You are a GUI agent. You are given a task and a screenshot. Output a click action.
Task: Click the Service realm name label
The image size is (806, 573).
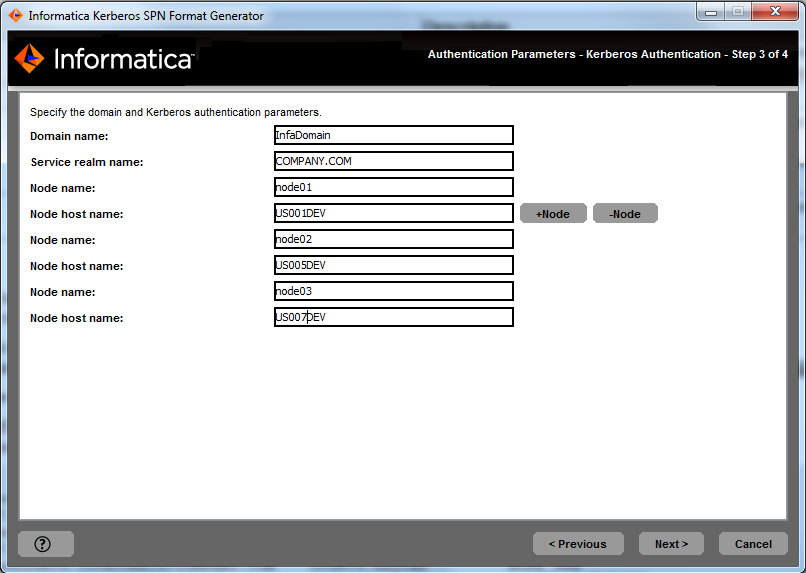[87, 162]
